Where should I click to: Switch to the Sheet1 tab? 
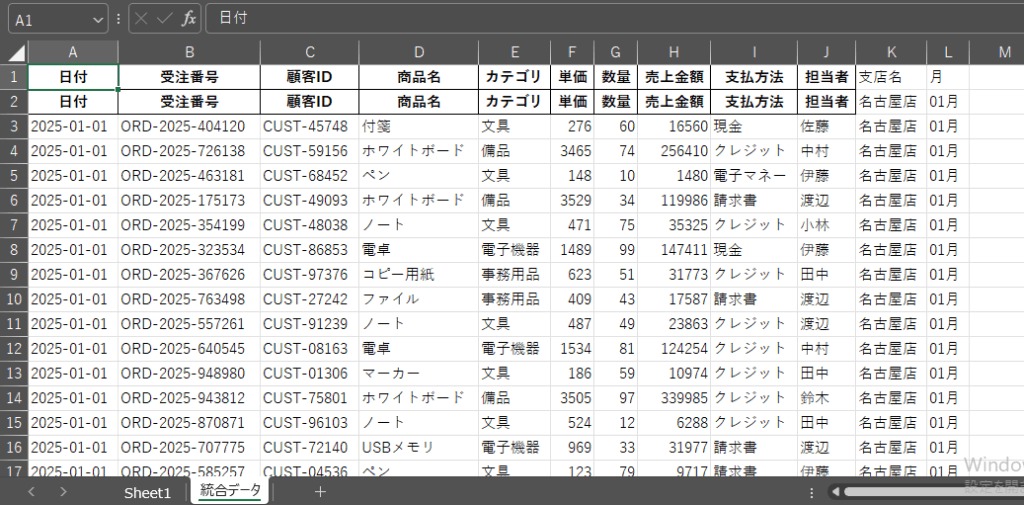pos(147,492)
